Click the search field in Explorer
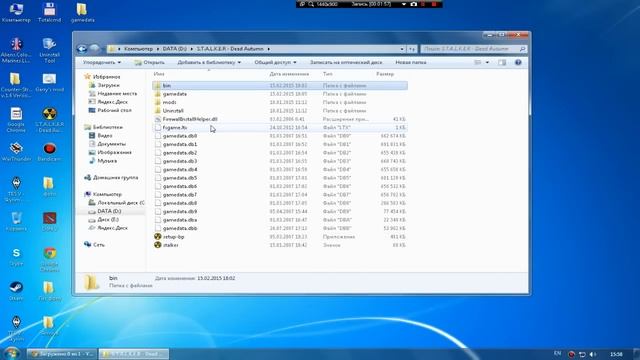The height and width of the screenshot is (360, 640). 473,49
